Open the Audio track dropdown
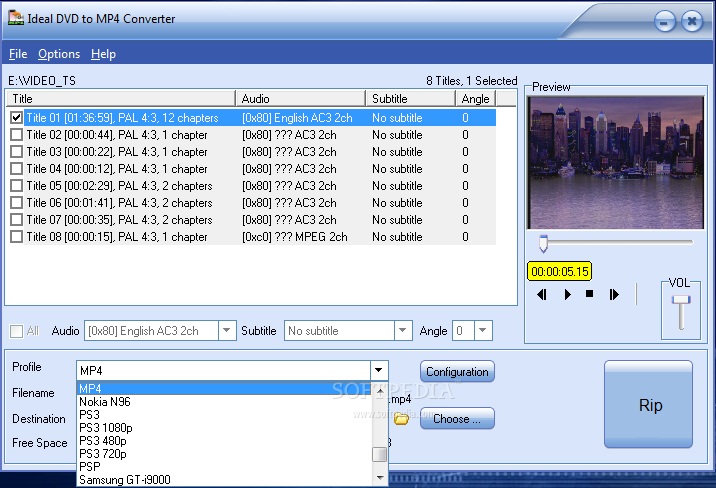The width and height of the screenshot is (716, 488). (x=226, y=331)
